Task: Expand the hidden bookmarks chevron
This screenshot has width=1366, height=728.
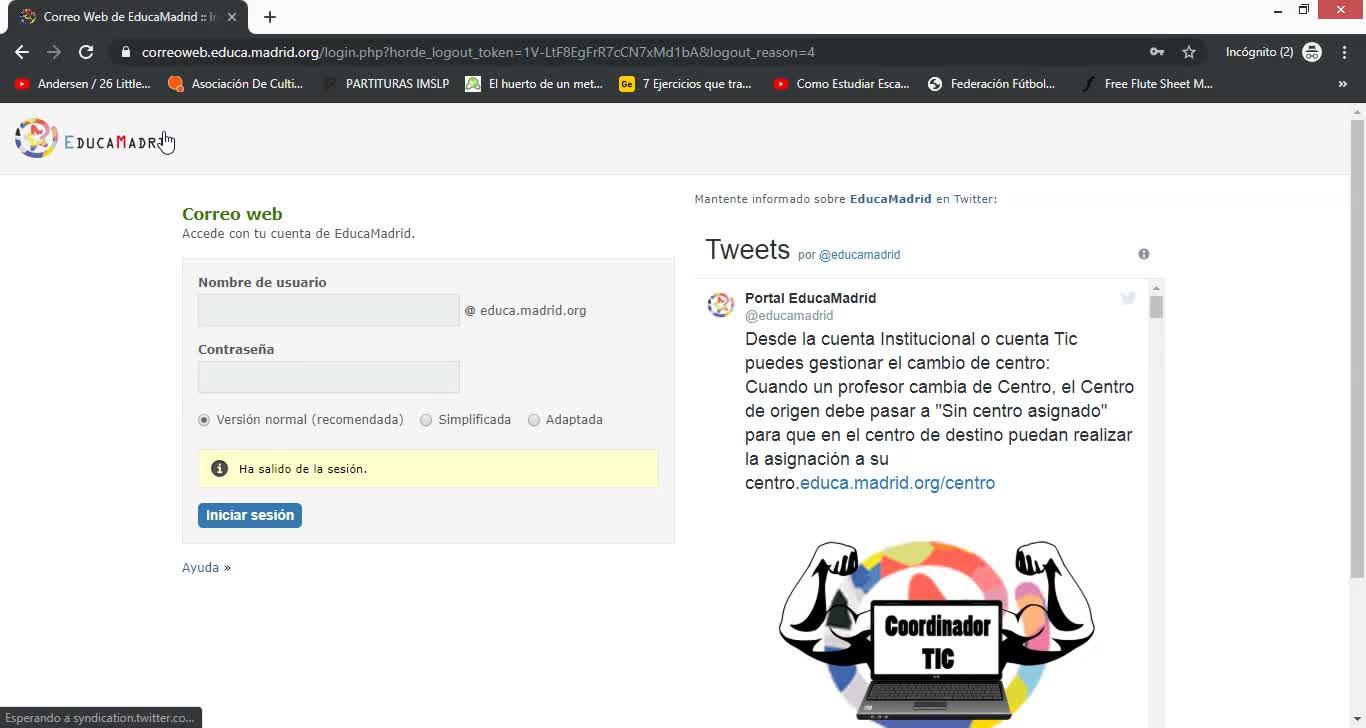Action: (x=1342, y=84)
